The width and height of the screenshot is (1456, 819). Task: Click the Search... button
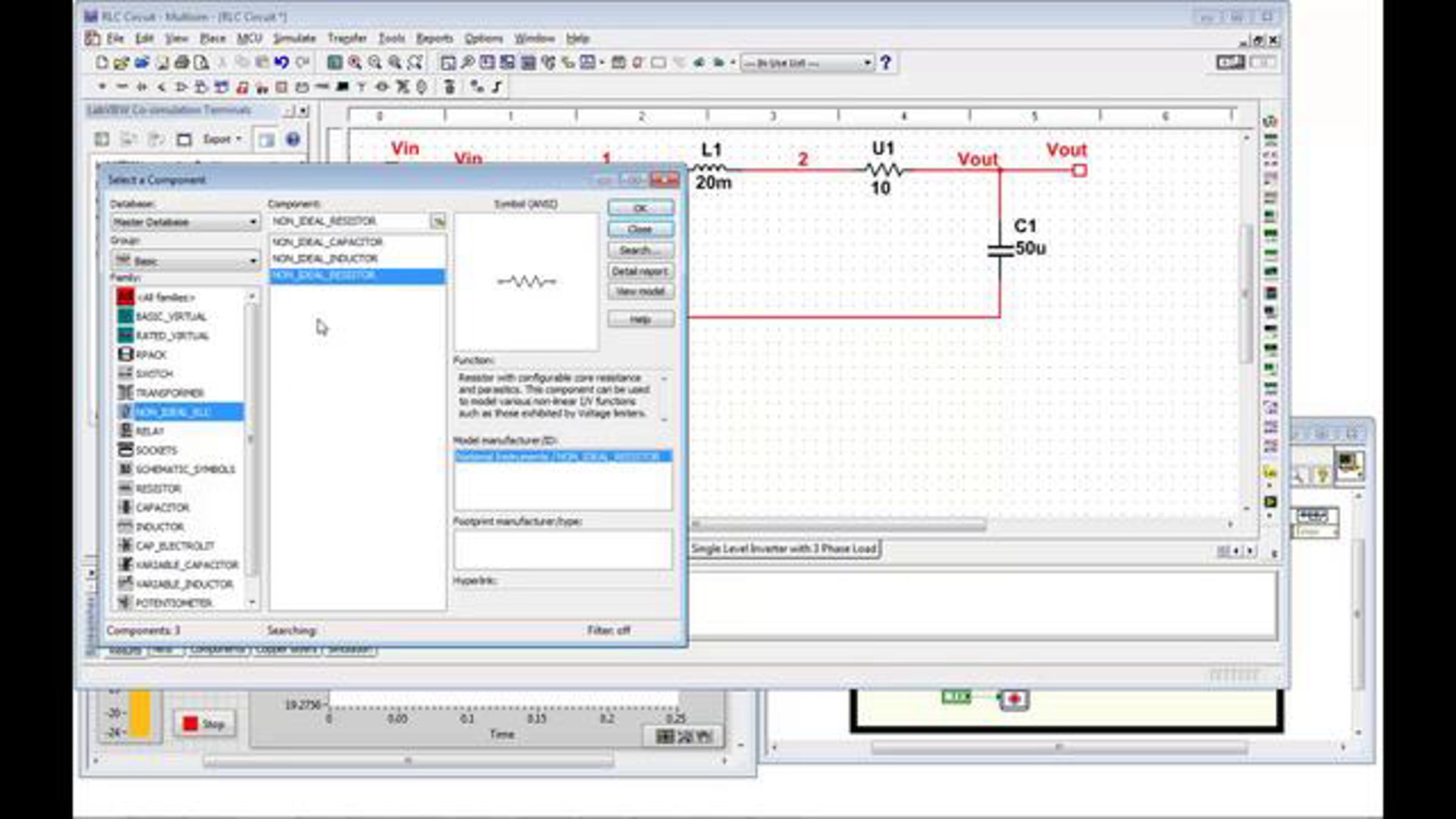pos(641,251)
